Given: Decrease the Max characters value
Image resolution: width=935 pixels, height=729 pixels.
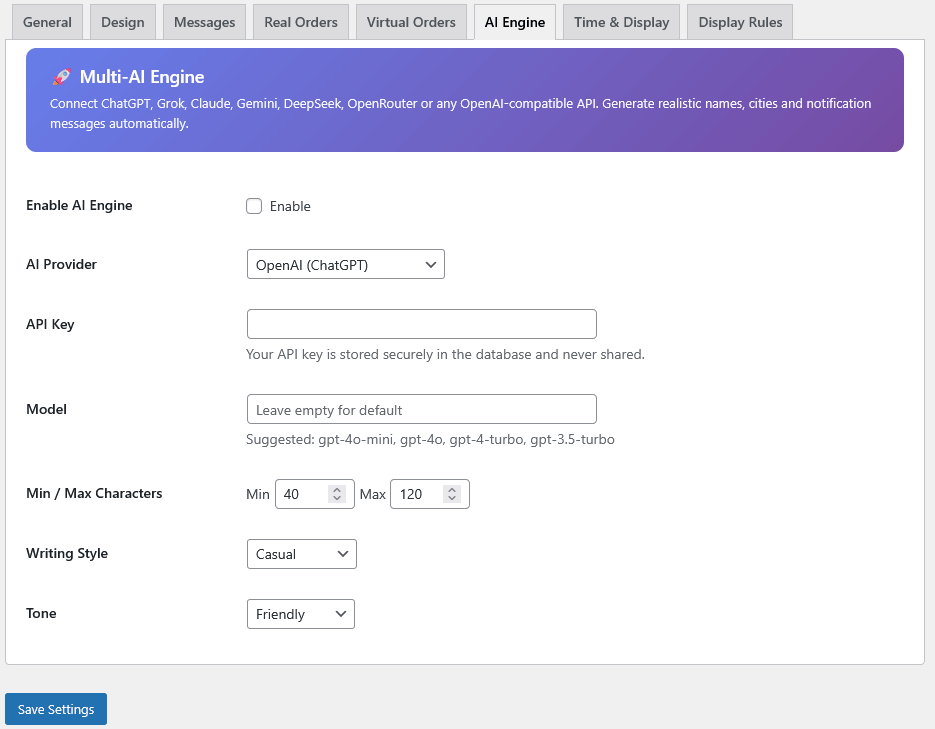Looking at the screenshot, I should click(452, 498).
